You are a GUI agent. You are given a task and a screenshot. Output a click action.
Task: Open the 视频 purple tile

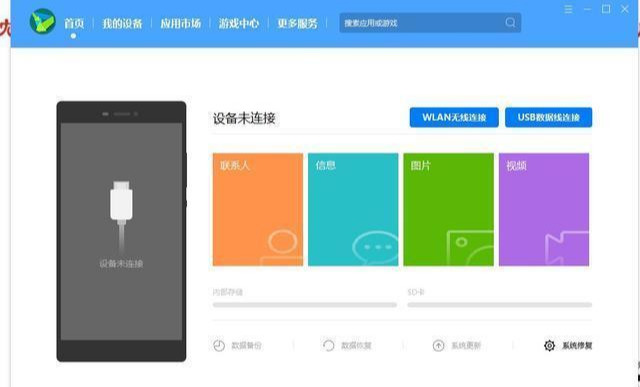[544, 209]
